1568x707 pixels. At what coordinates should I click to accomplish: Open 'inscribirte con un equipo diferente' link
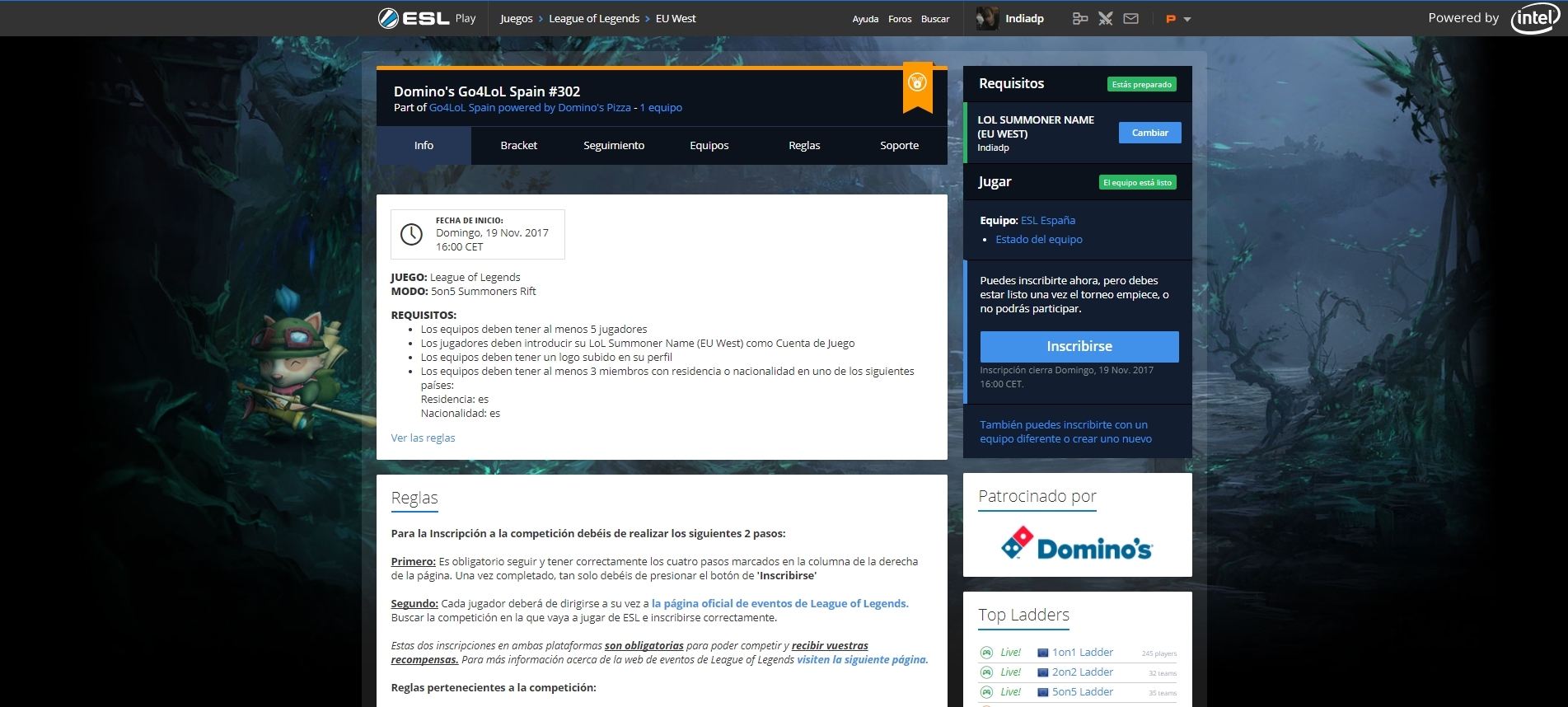1065,432
